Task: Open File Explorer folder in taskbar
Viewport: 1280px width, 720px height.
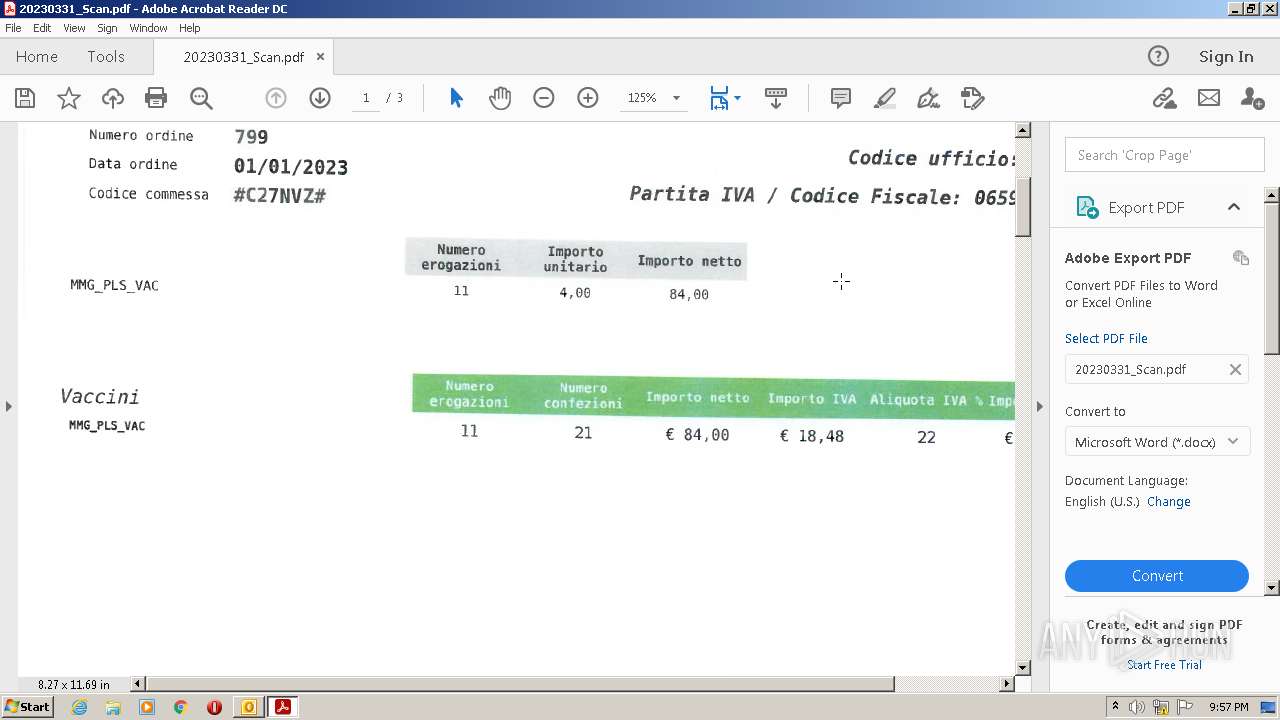Action: click(x=113, y=707)
